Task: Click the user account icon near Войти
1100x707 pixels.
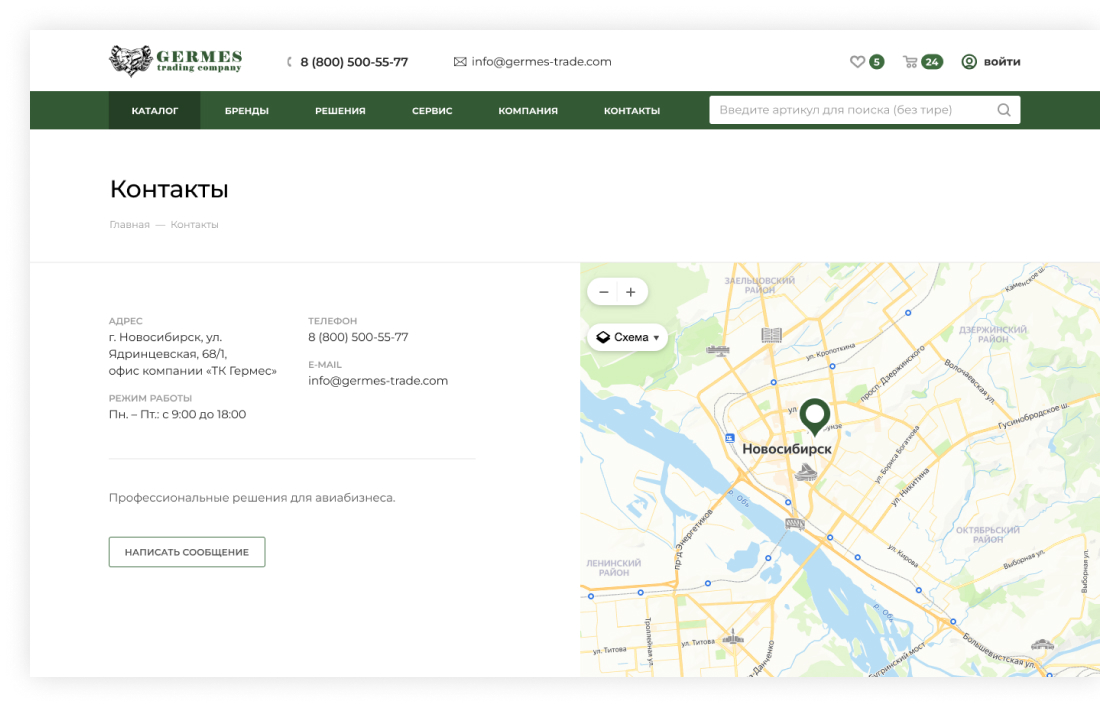Action: click(x=969, y=62)
